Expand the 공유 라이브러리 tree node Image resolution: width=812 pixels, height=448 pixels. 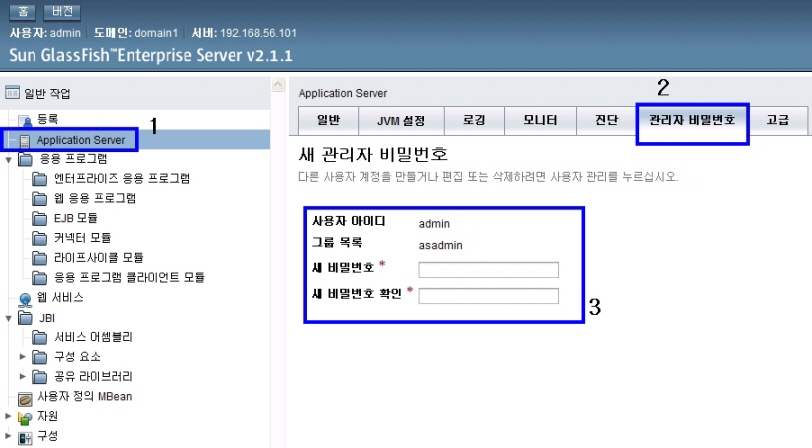[x=22, y=376]
